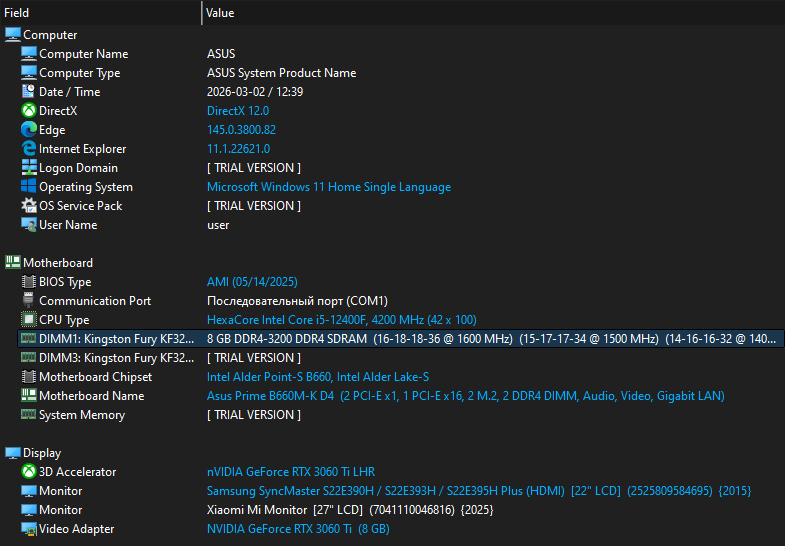The width and height of the screenshot is (785, 546).
Task: Select the Display category header
Action: tap(42, 453)
